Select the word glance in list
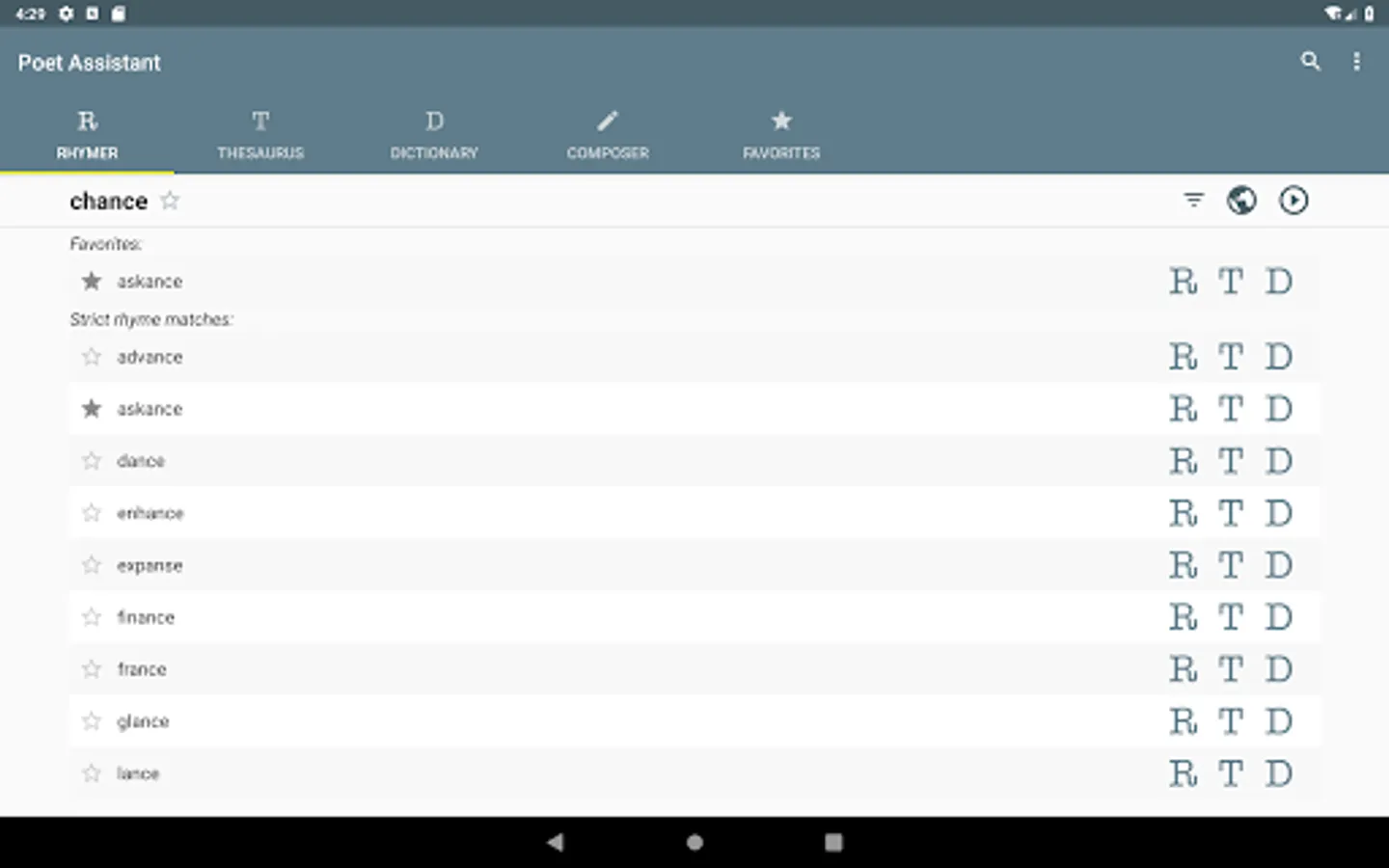The width and height of the screenshot is (1389, 868). coord(143,721)
